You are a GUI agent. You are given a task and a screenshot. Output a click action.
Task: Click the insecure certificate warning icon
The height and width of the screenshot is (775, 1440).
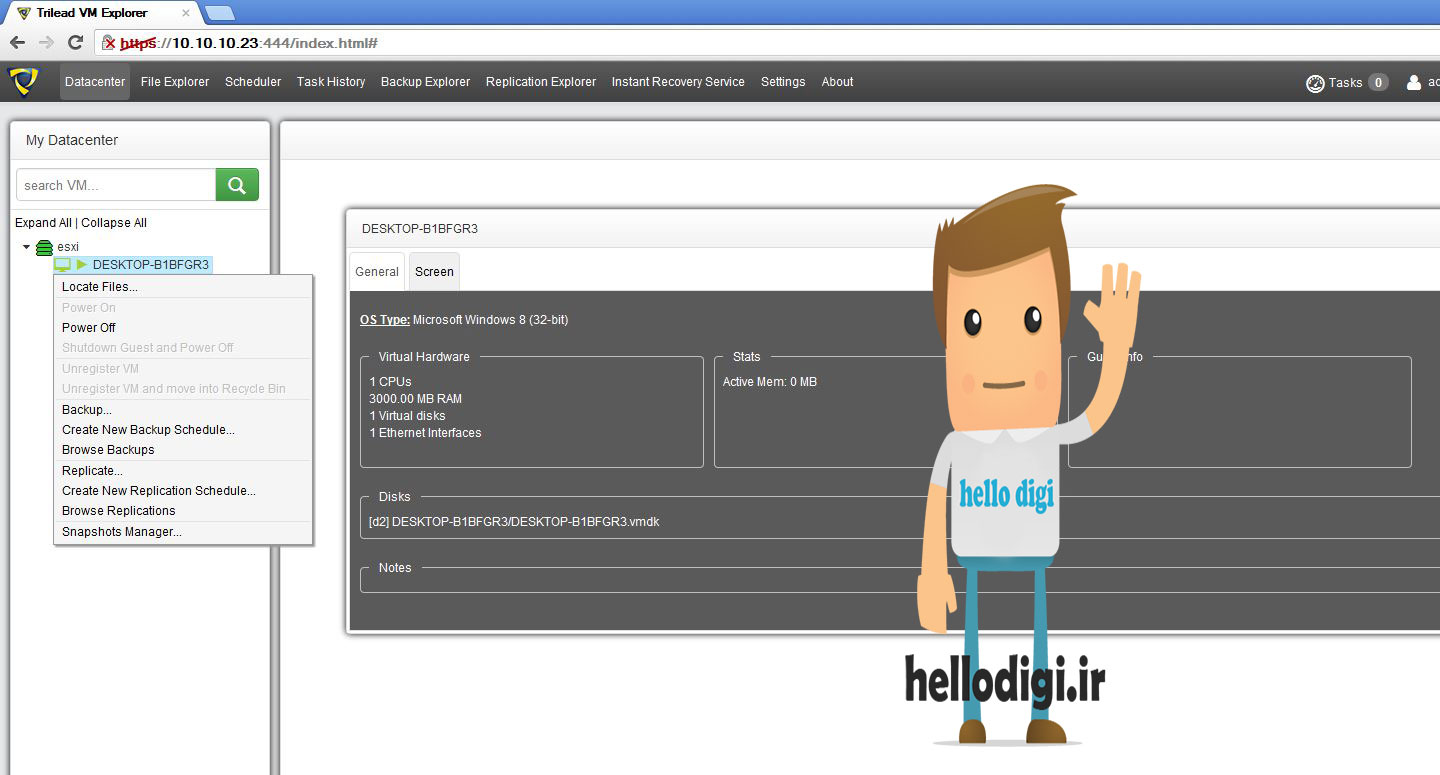click(x=109, y=43)
